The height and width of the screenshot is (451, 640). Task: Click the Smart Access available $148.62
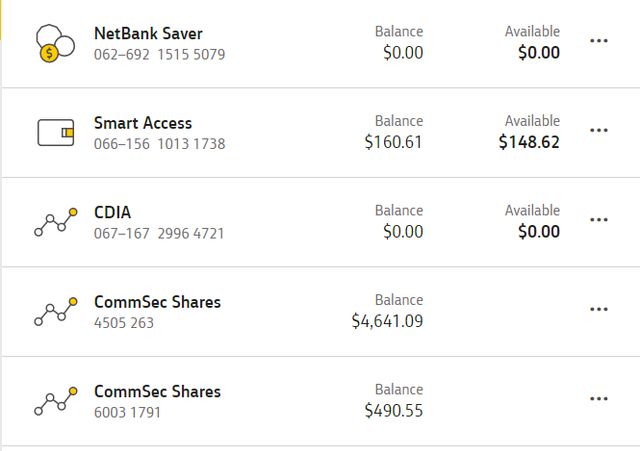pos(529,142)
